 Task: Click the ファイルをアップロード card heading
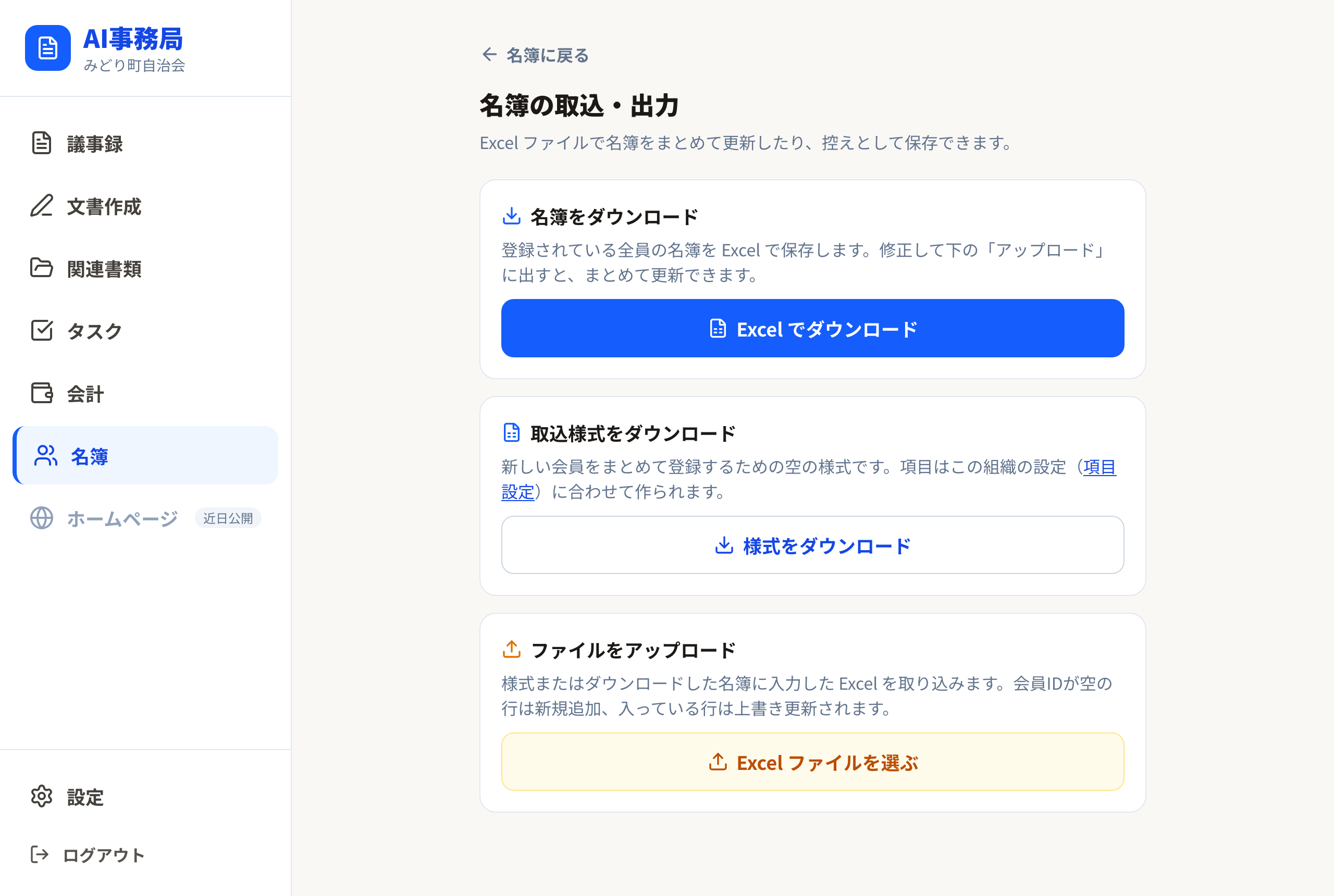633,650
